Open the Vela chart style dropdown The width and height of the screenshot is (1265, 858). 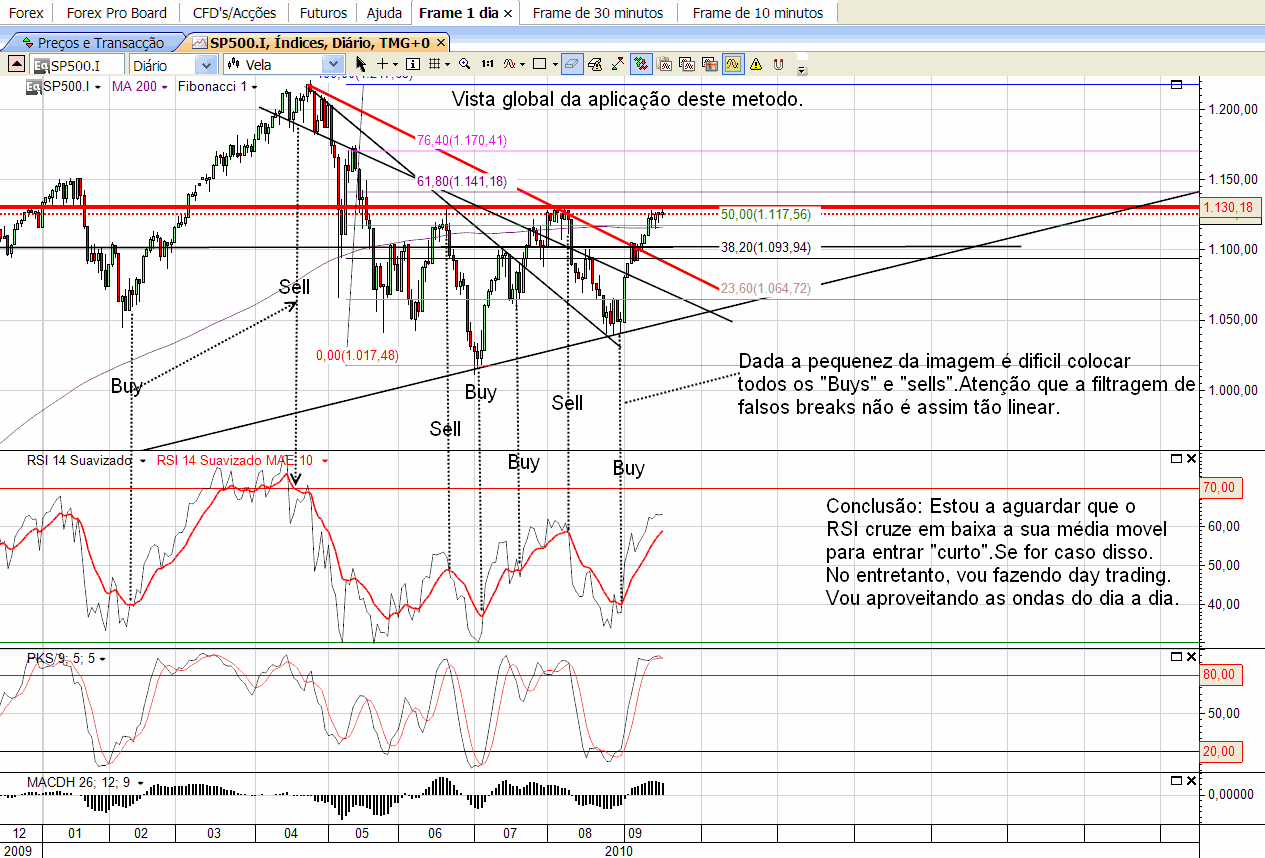333,65
